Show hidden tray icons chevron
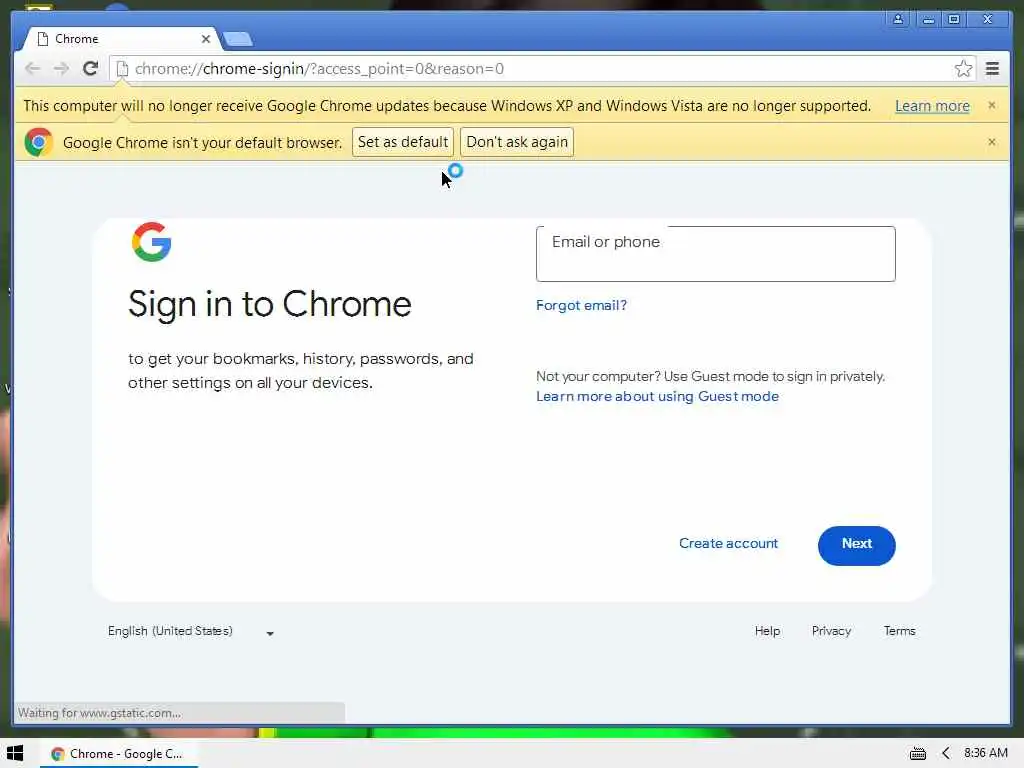 pos(946,754)
